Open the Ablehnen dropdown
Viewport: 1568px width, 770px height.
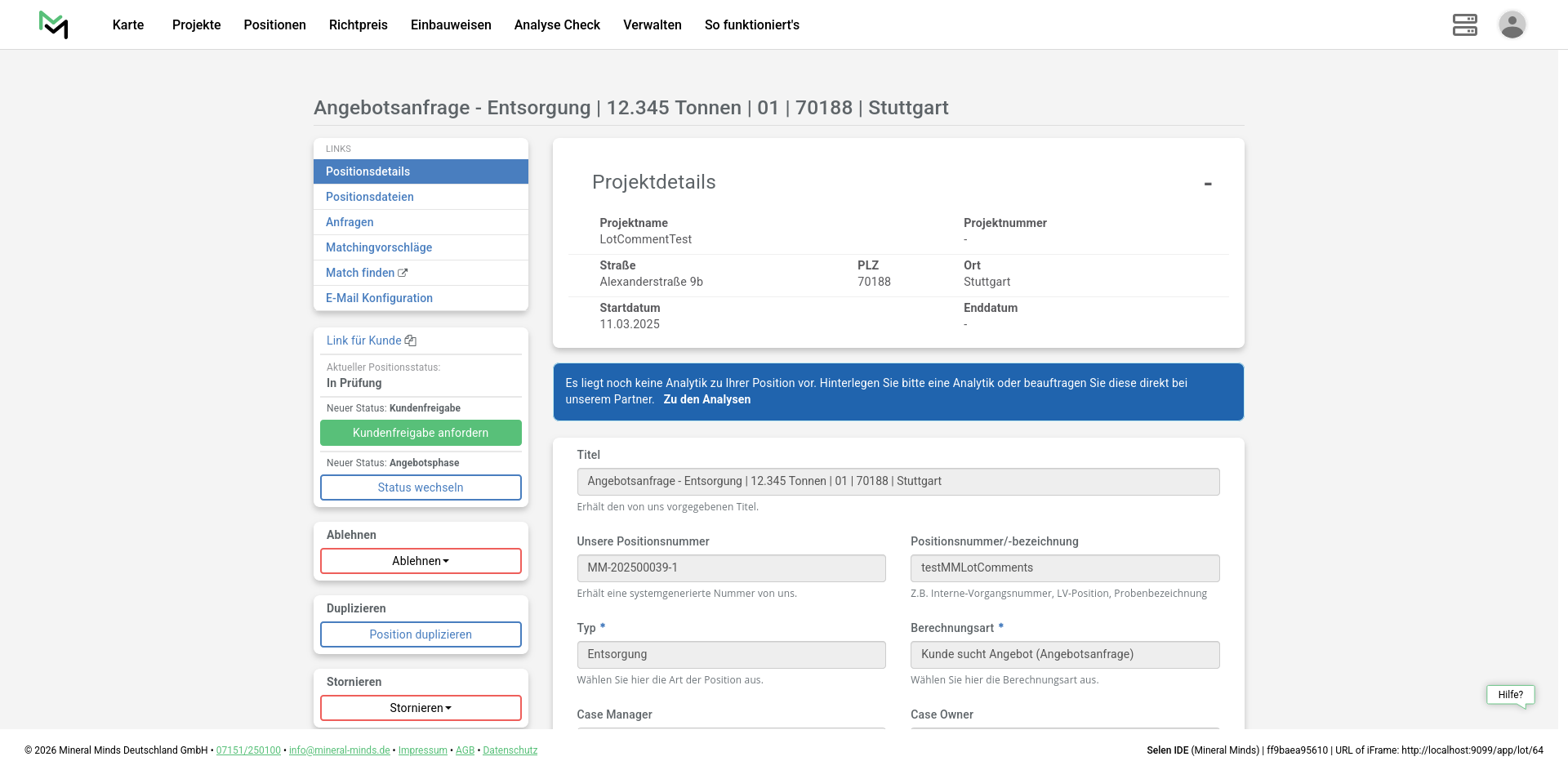point(421,561)
